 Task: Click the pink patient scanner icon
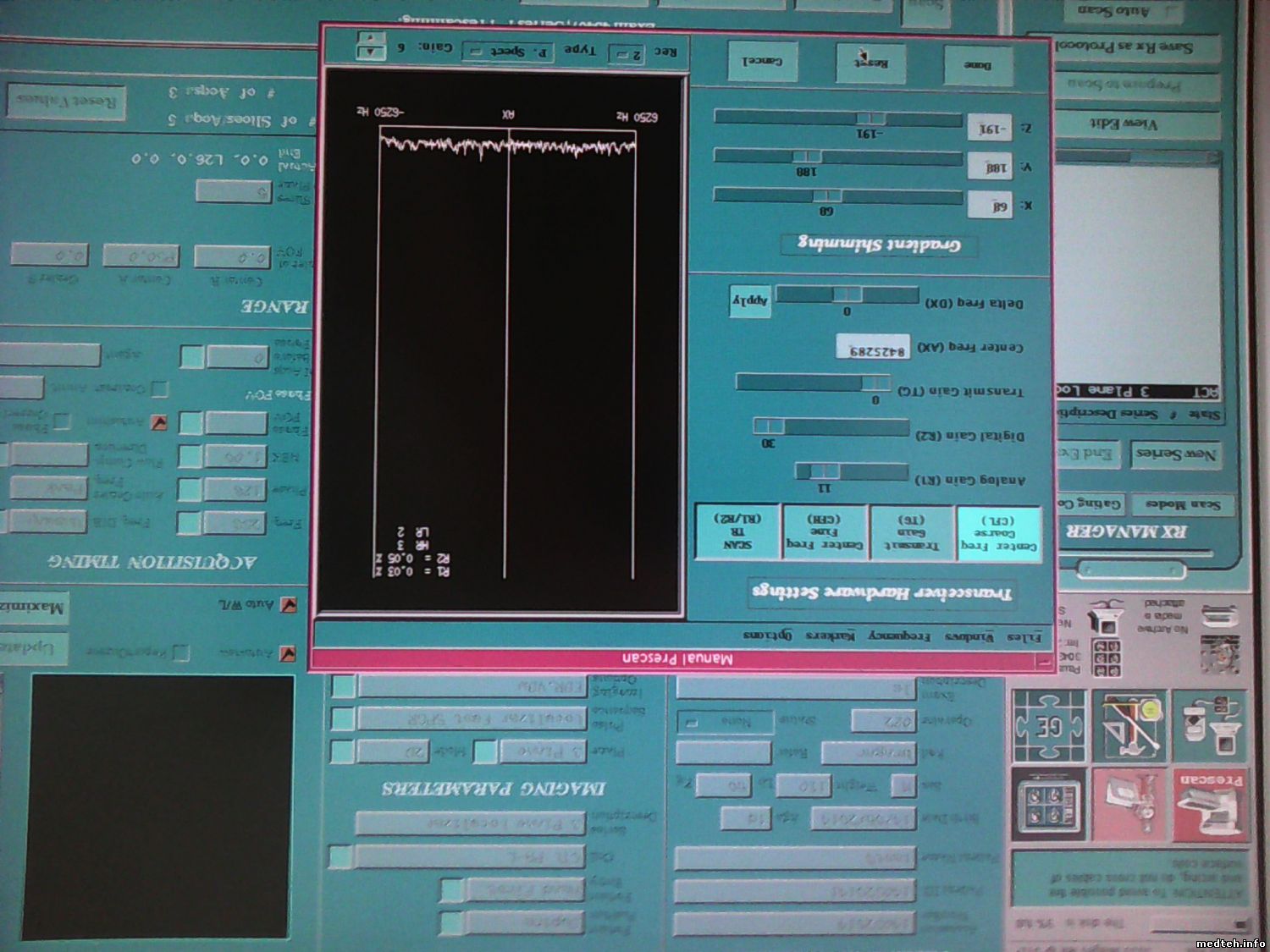[x=1130, y=802]
